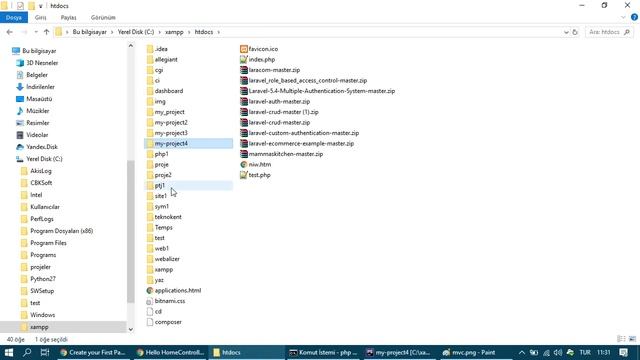640x360 pixels.
Task: Expand the ribbon with chevron
Action: coord(623,18)
